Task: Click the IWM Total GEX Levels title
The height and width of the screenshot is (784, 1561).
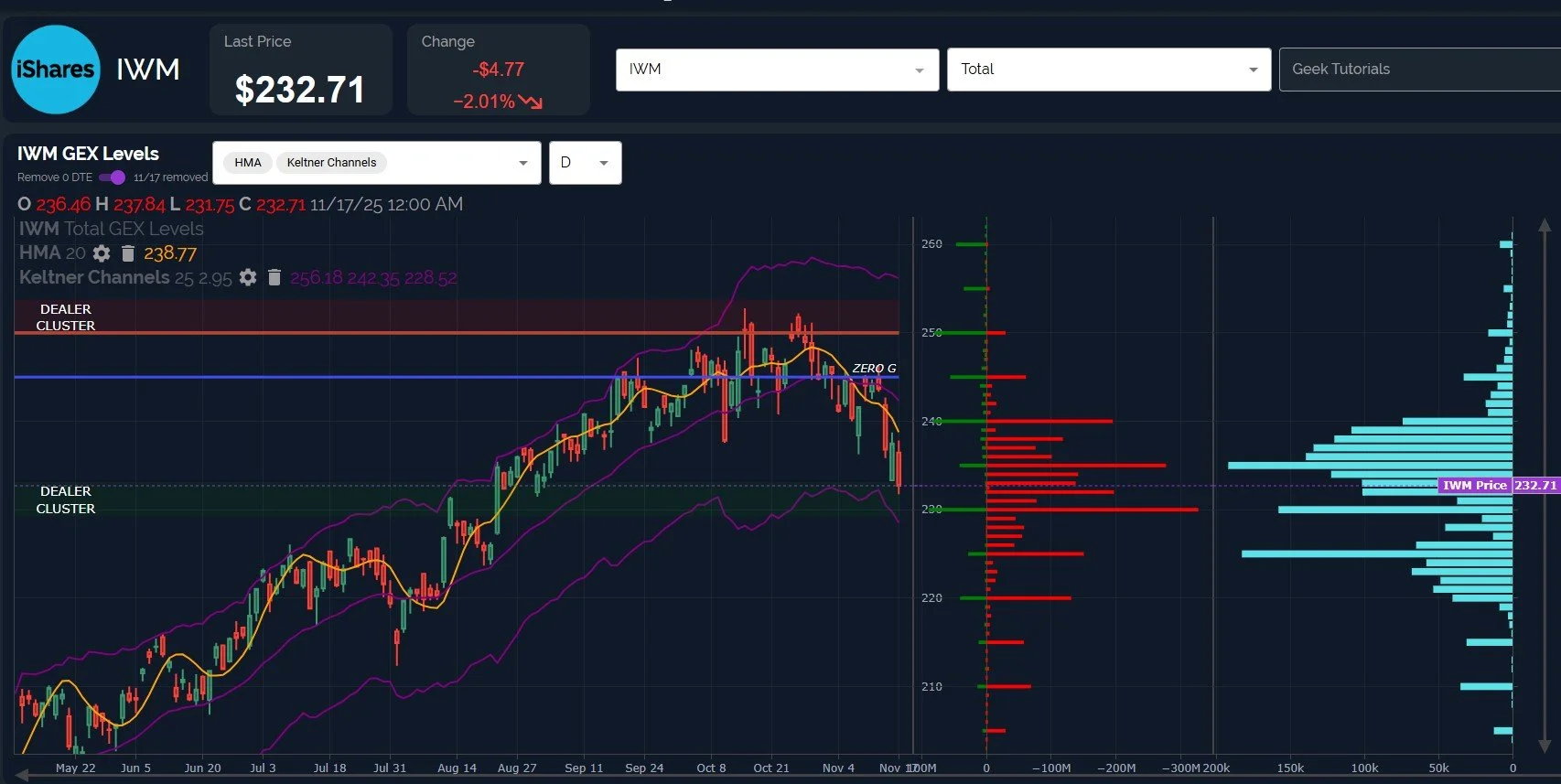Action: tap(111, 229)
